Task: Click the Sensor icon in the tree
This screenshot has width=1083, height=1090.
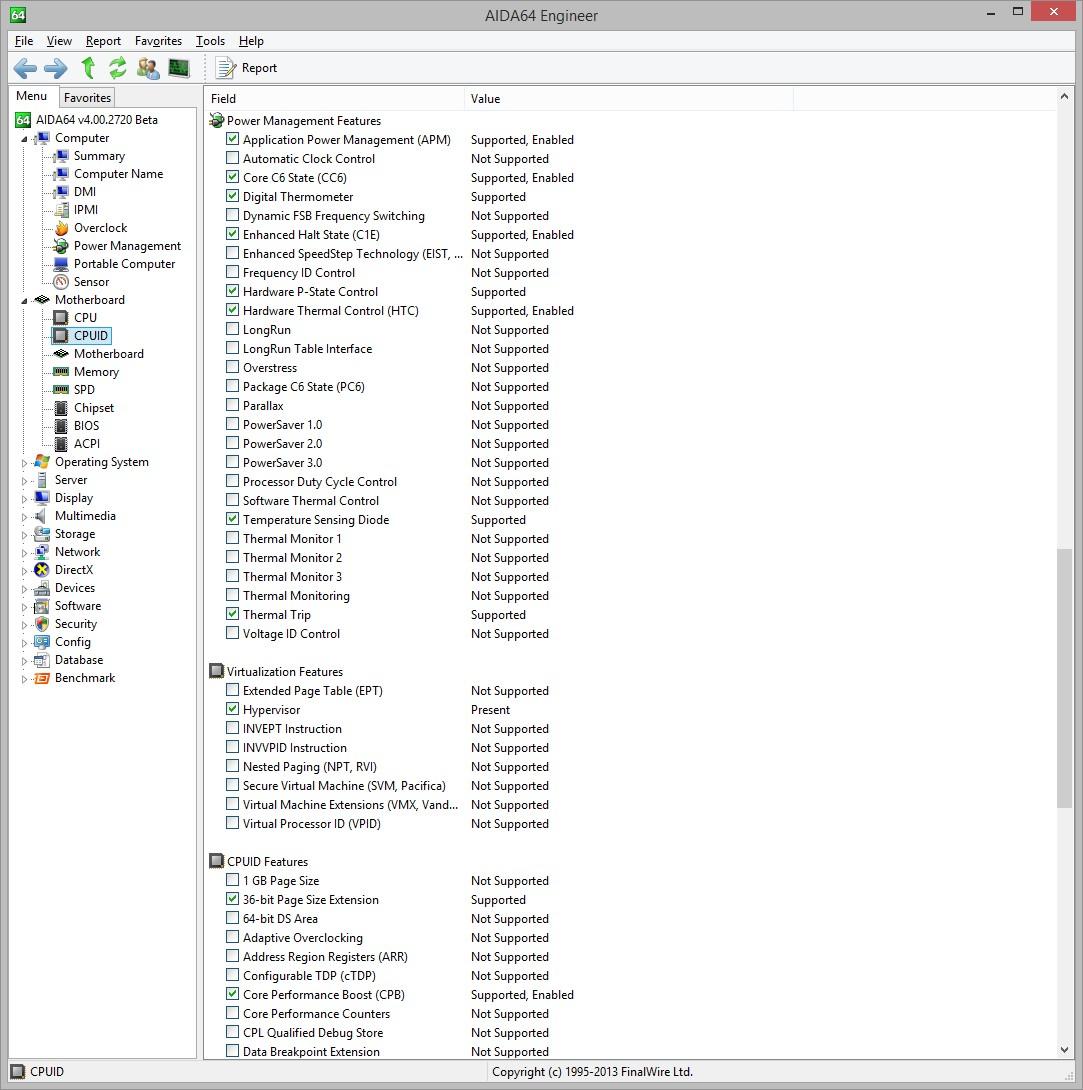Action: point(61,282)
